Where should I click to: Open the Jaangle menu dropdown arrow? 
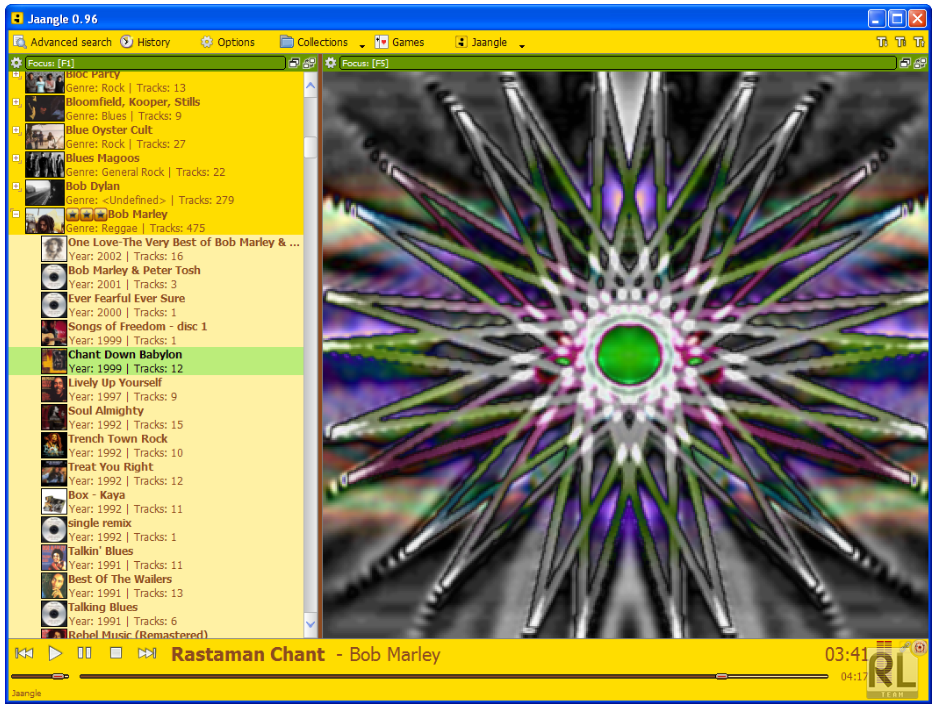pyautogui.click(x=522, y=45)
